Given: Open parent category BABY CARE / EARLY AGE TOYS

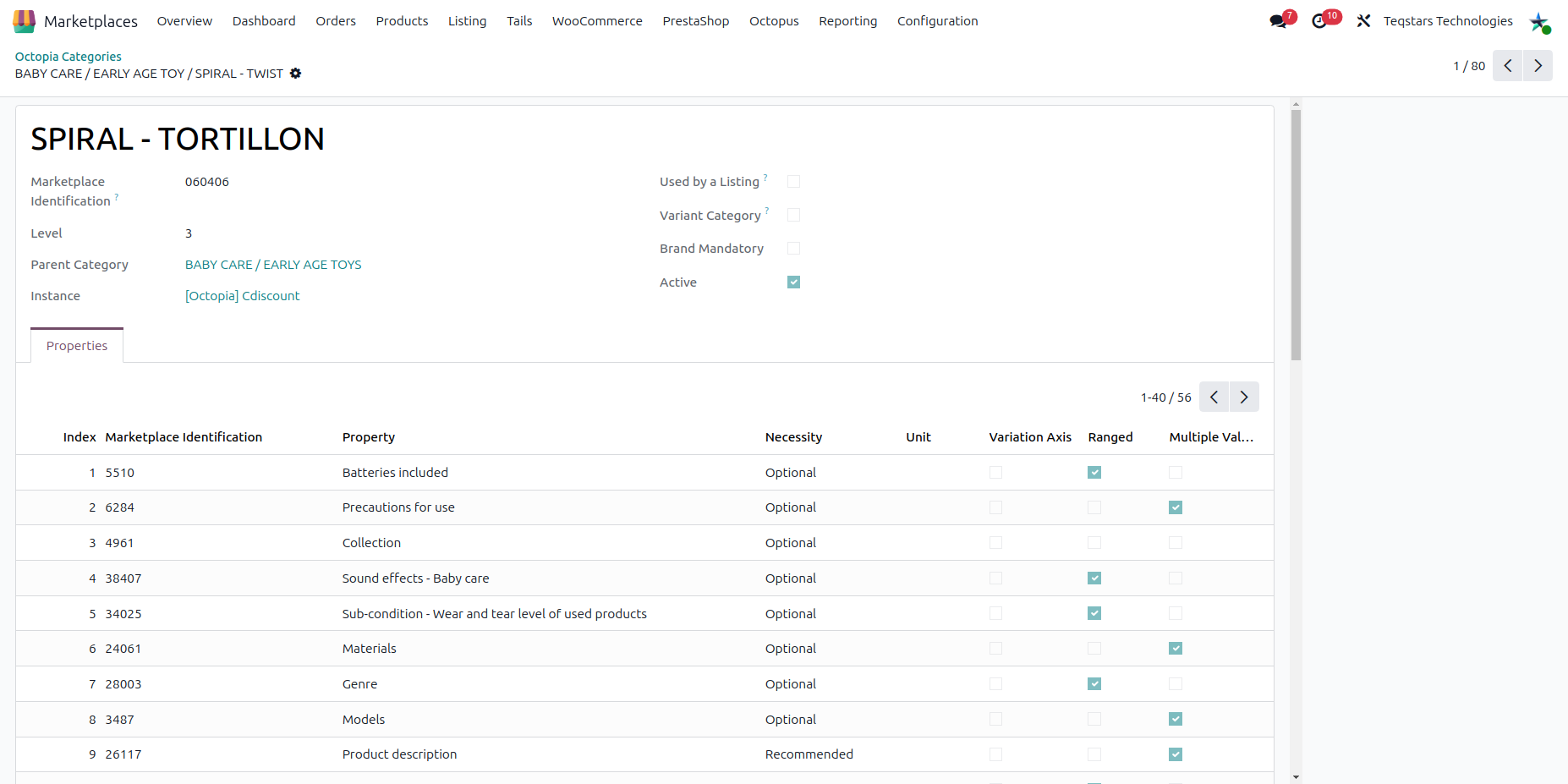Looking at the screenshot, I should point(273,265).
